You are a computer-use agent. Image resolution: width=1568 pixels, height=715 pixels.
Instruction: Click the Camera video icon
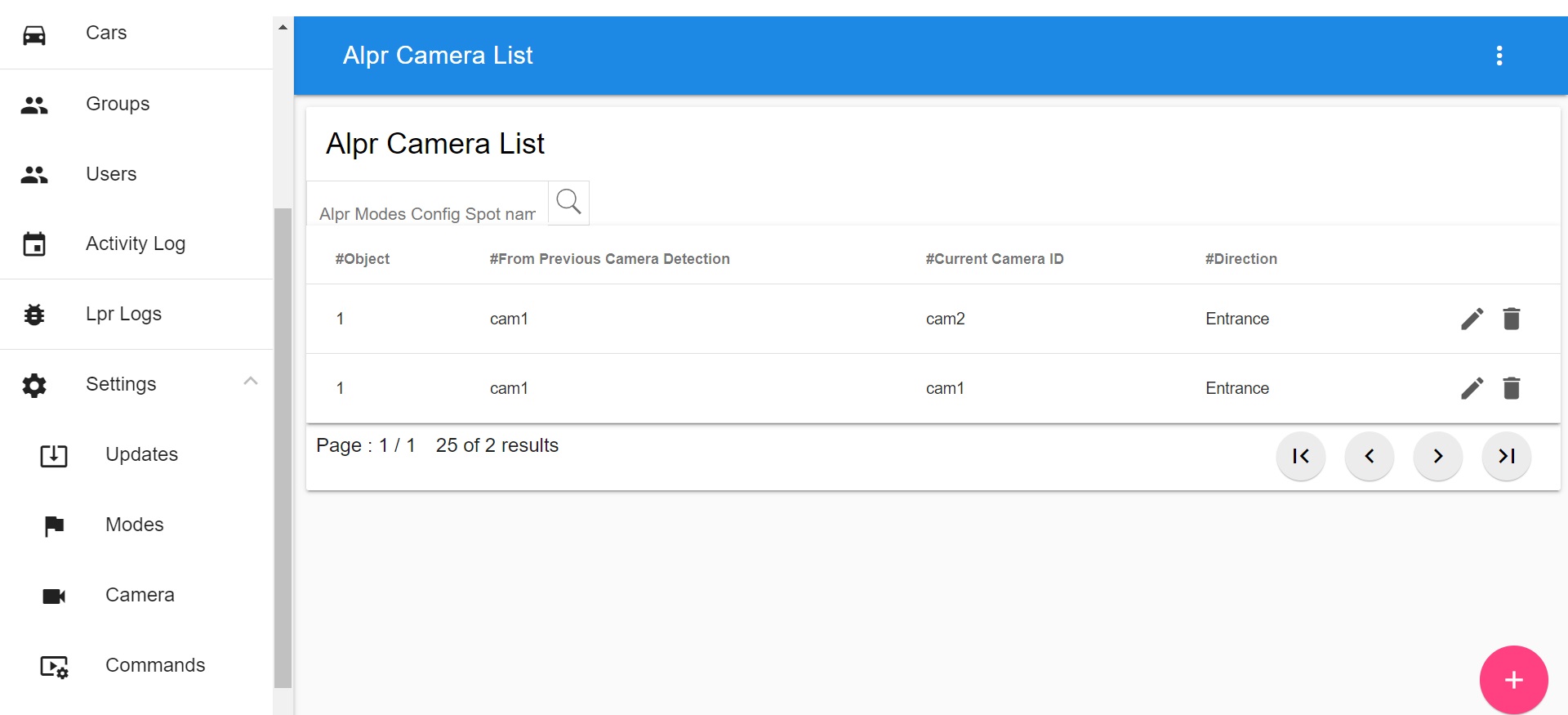[x=54, y=596]
